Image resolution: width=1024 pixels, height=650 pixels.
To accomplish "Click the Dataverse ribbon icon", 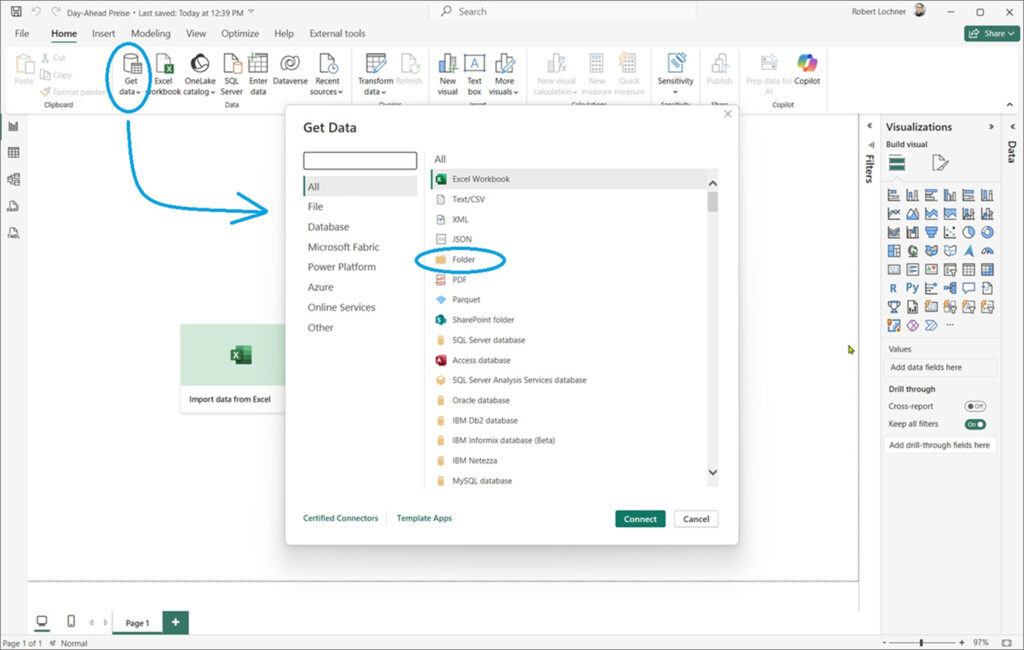I will click(x=290, y=69).
